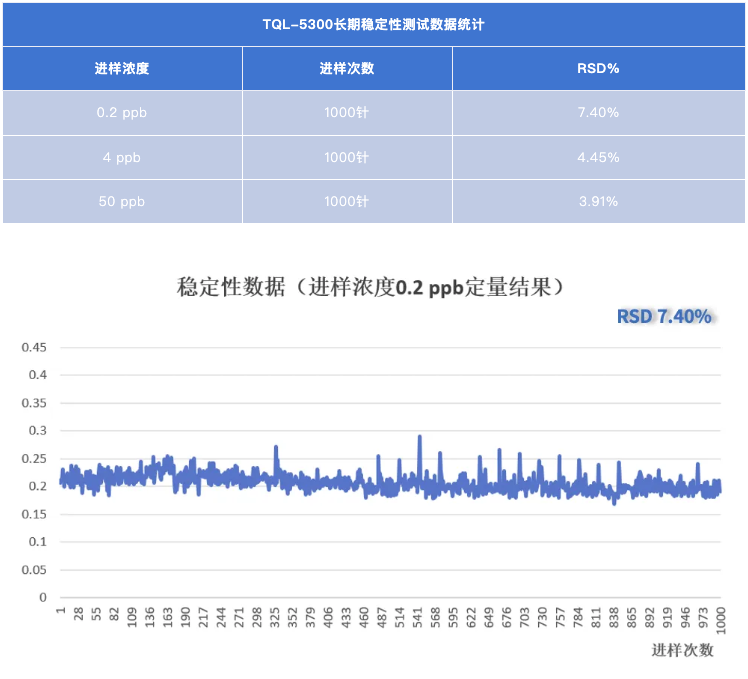Click the 0.05 label on the y-axis
748x679 pixels.
35,570
